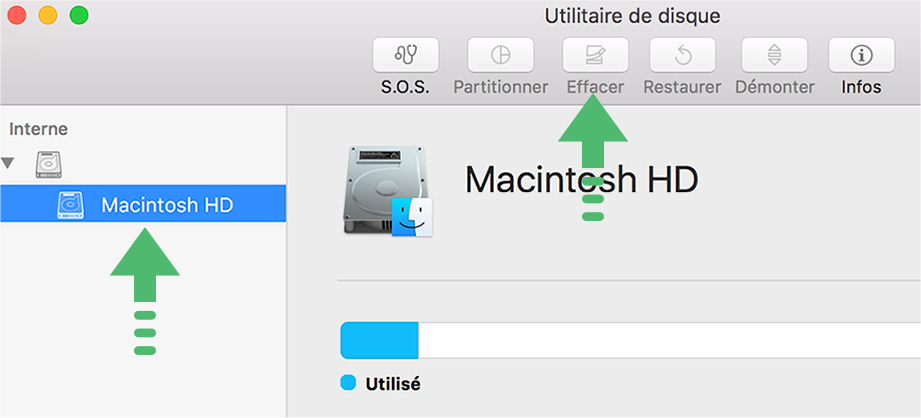Click the Infos label in toolbar
This screenshot has height=418, width=921.
[861, 87]
